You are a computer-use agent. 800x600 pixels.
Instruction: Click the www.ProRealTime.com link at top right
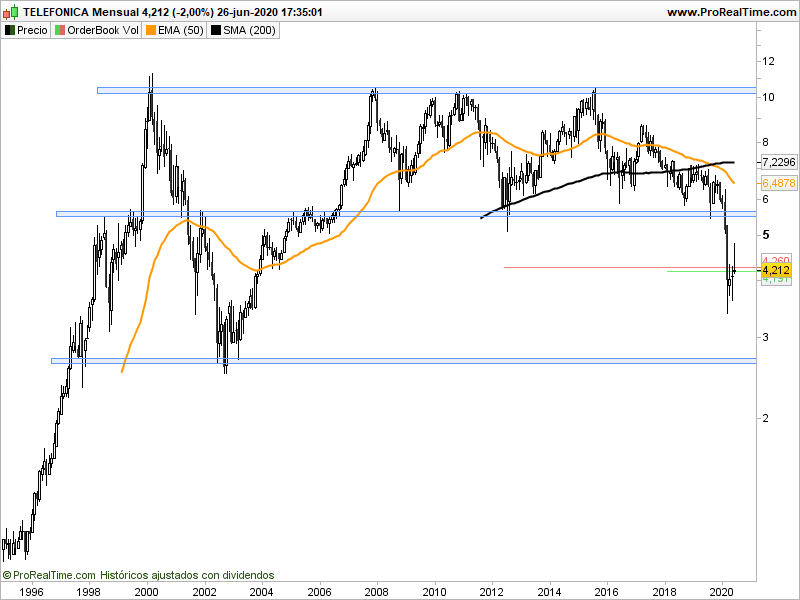click(x=731, y=12)
